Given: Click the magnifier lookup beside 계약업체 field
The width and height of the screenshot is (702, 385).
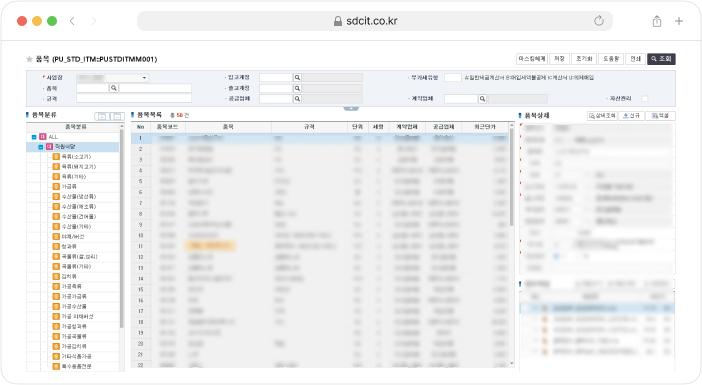Looking at the screenshot, I should pos(482,99).
